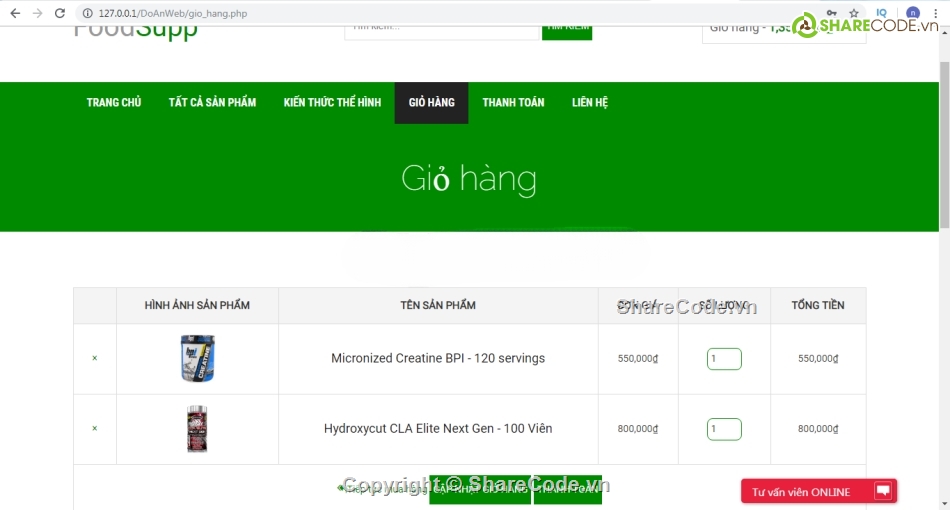Viewport: 950px width, 510px height.
Task: Click unit price 800,000₫ cell
Action: click(x=638, y=429)
